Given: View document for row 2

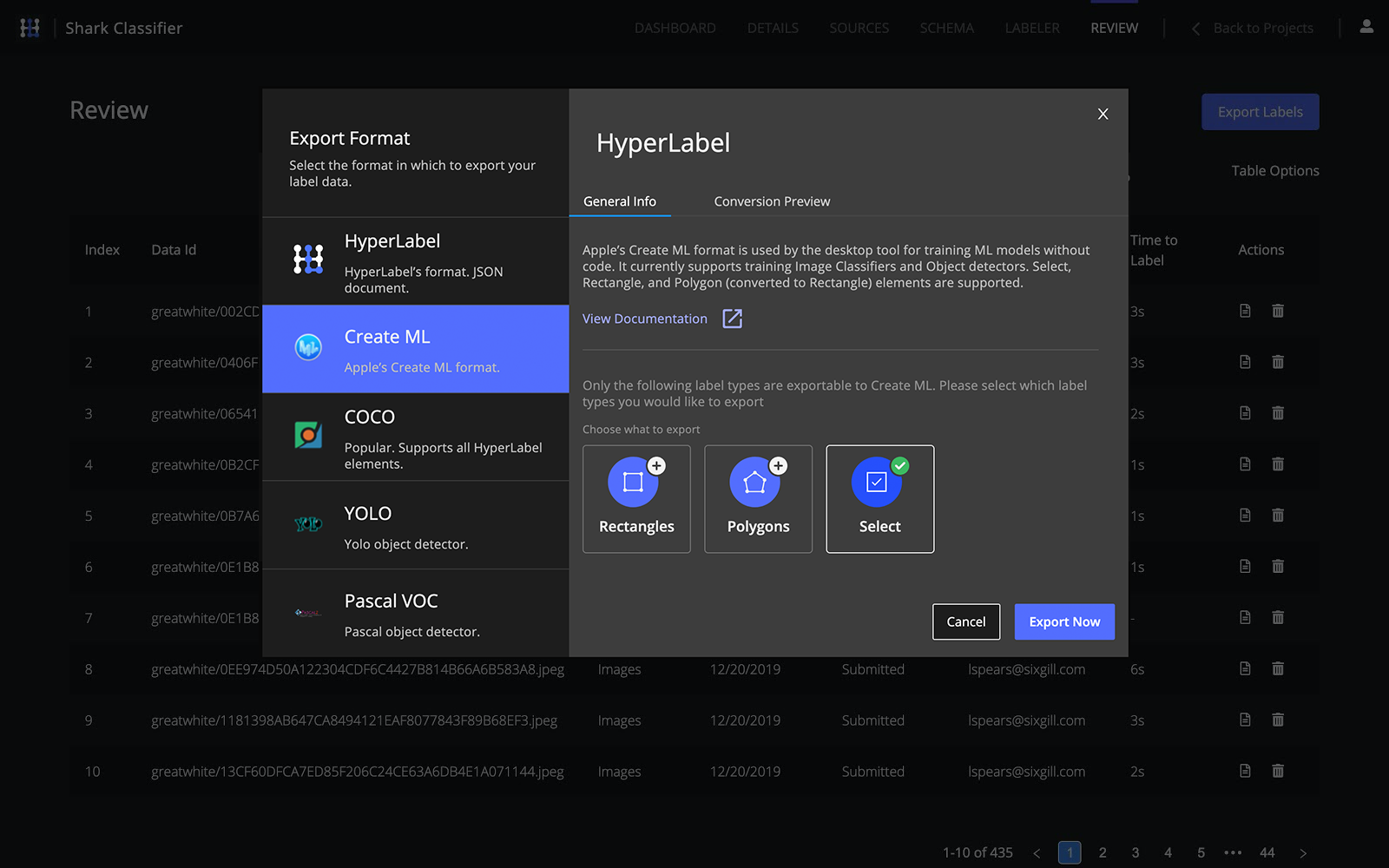Looking at the screenshot, I should pyautogui.click(x=1245, y=362).
